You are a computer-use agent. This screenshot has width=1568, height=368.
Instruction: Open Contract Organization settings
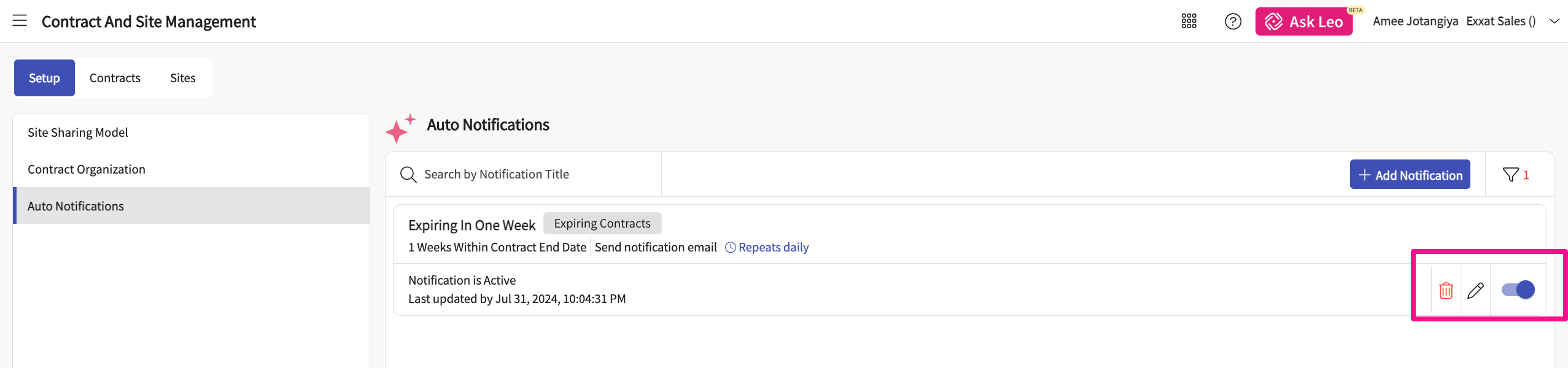[x=87, y=169]
